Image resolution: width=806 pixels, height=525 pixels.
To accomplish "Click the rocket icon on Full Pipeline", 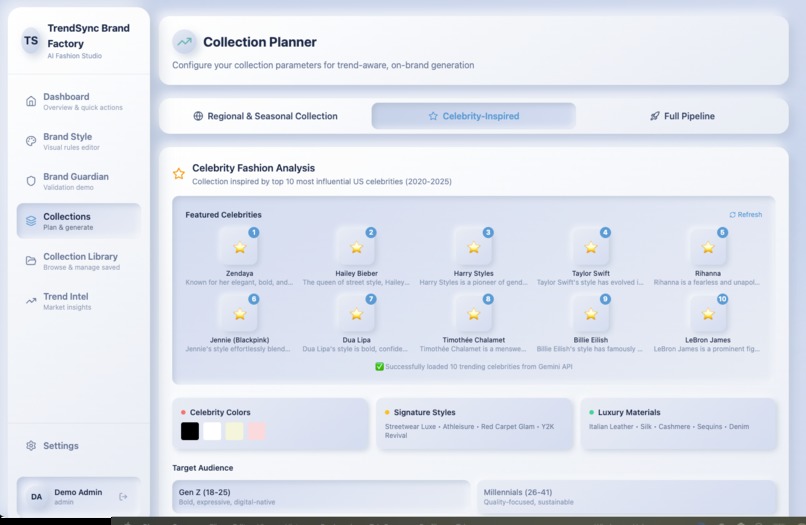I will click(654, 116).
